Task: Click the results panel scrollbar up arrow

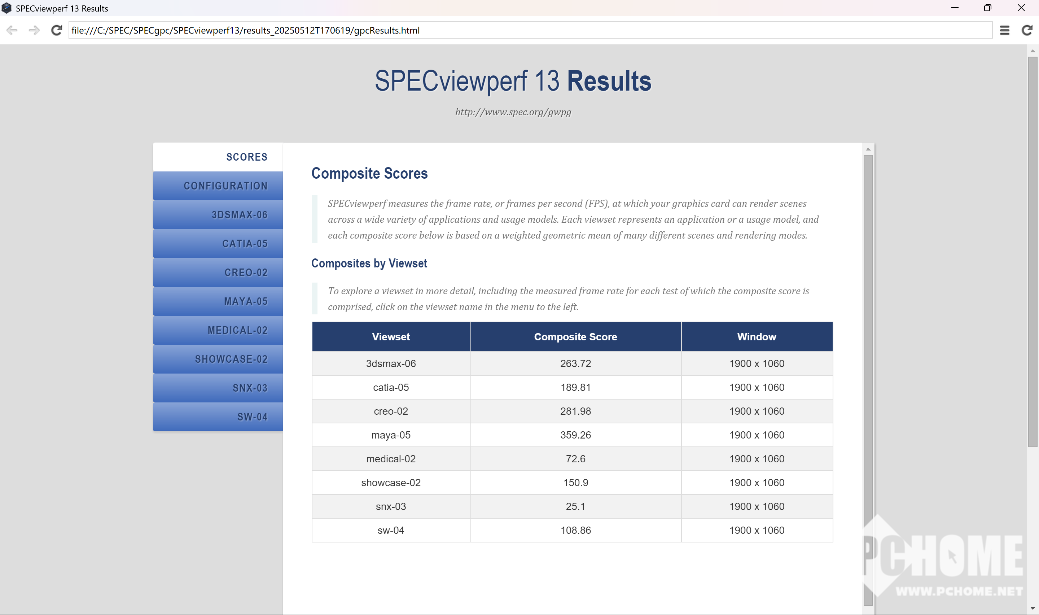Action: pos(869,149)
